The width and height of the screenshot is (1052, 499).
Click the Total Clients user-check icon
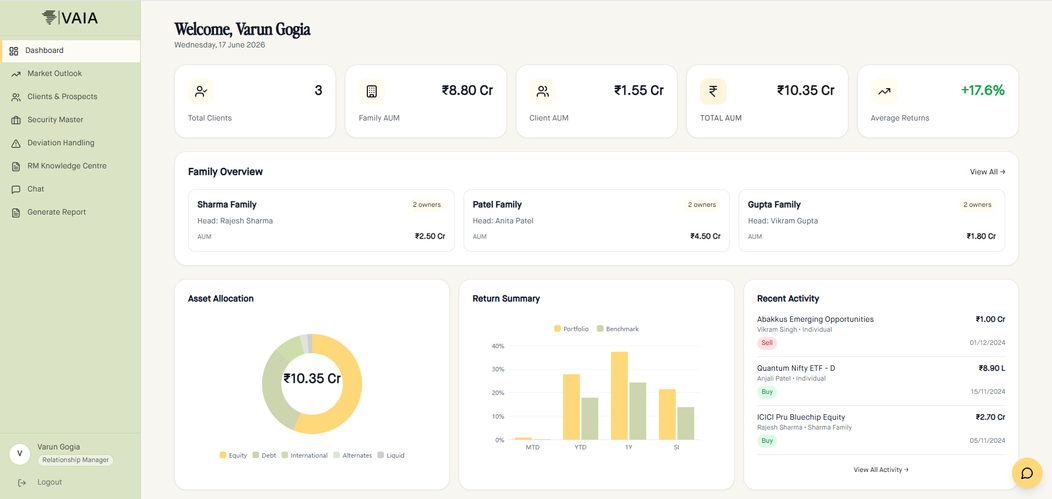click(201, 91)
